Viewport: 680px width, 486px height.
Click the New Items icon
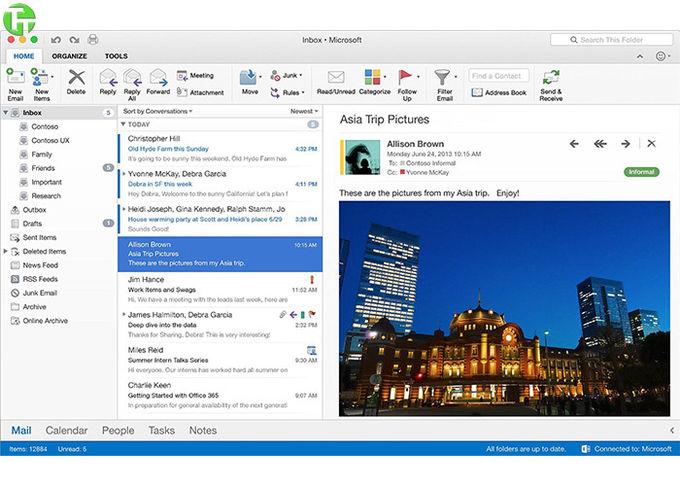tap(39, 77)
